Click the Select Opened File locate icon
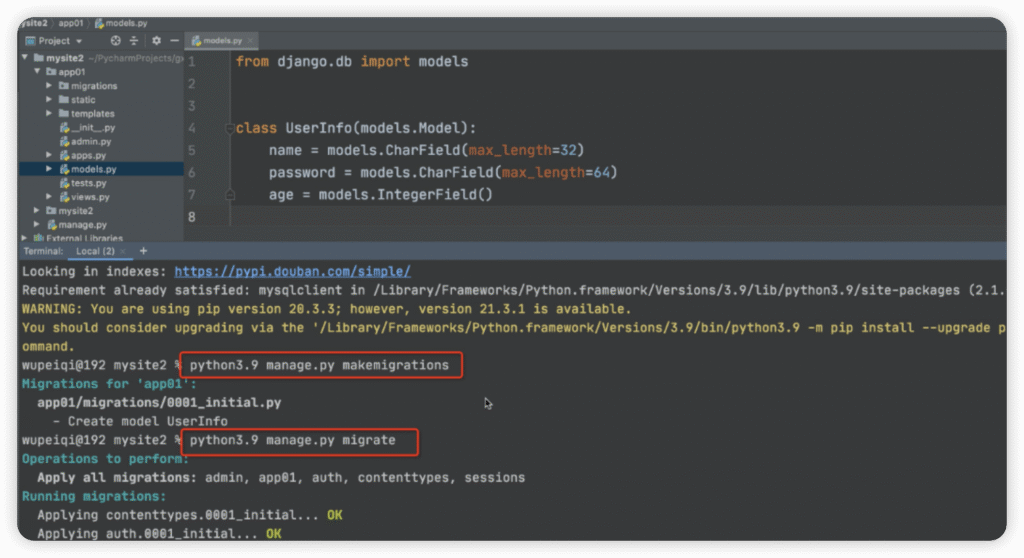The height and width of the screenshot is (558, 1024). 115,41
